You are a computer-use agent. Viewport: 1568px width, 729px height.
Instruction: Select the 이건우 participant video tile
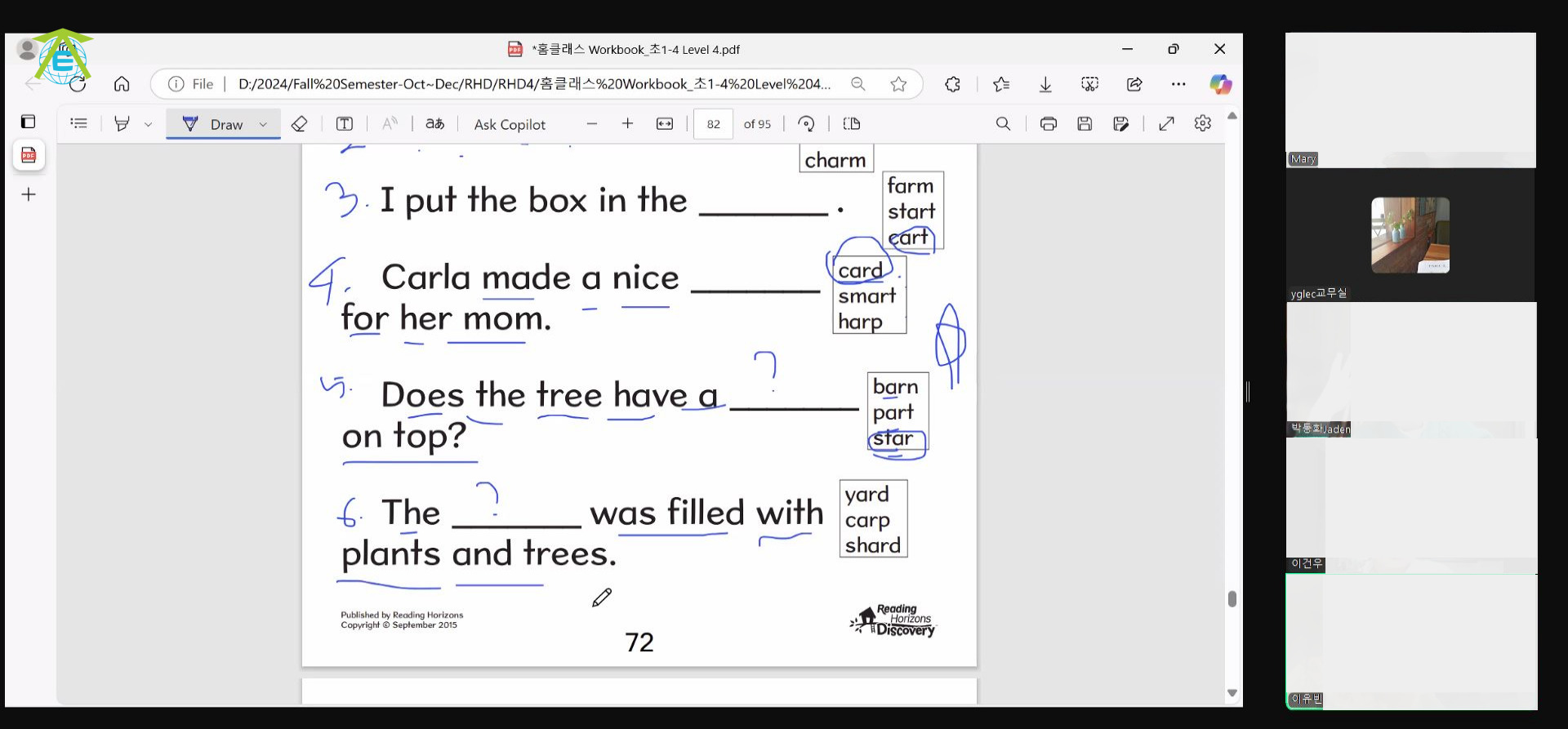point(1411,505)
